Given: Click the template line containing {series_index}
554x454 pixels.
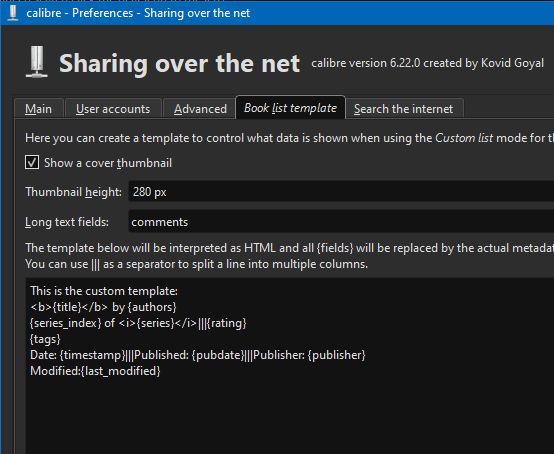Looking at the screenshot, I should [x=138, y=323].
